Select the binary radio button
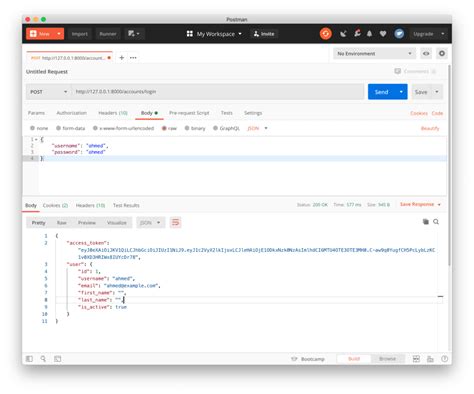Image resolution: width=474 pixels, height=394 pixels. tap(187, 128)
